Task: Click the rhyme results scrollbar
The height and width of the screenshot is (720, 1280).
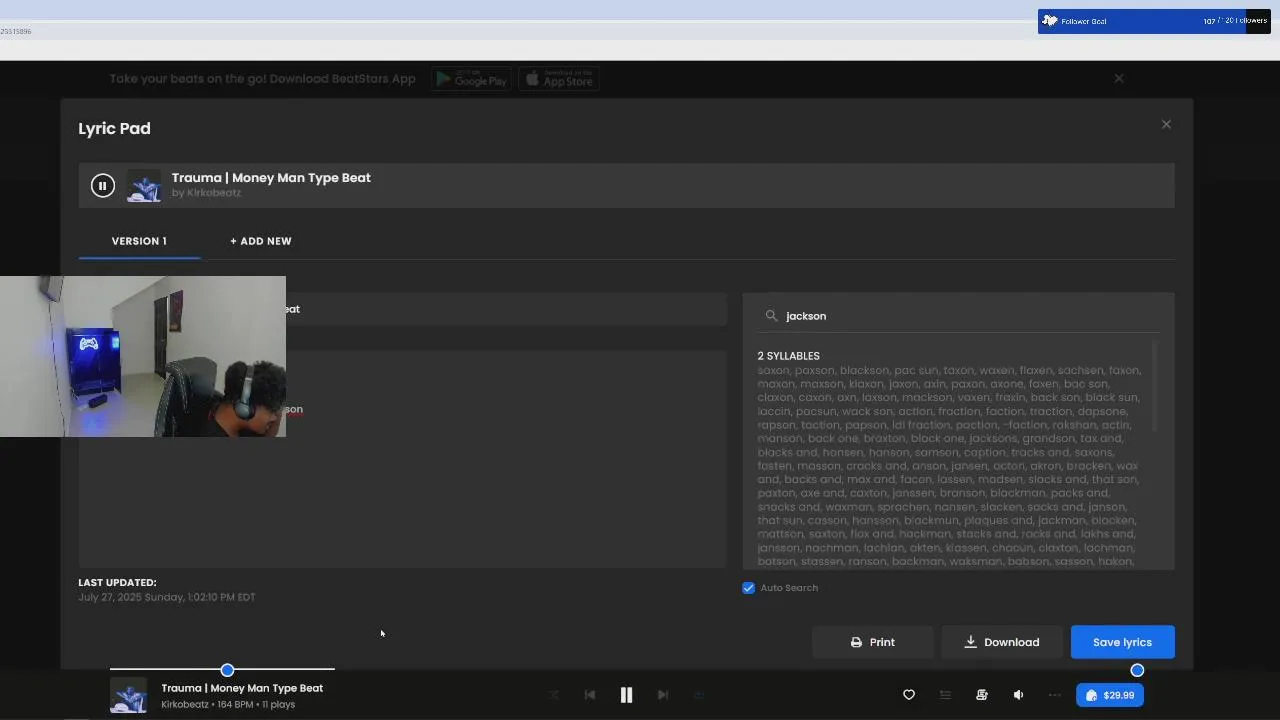Action: tap(1156, 386)
